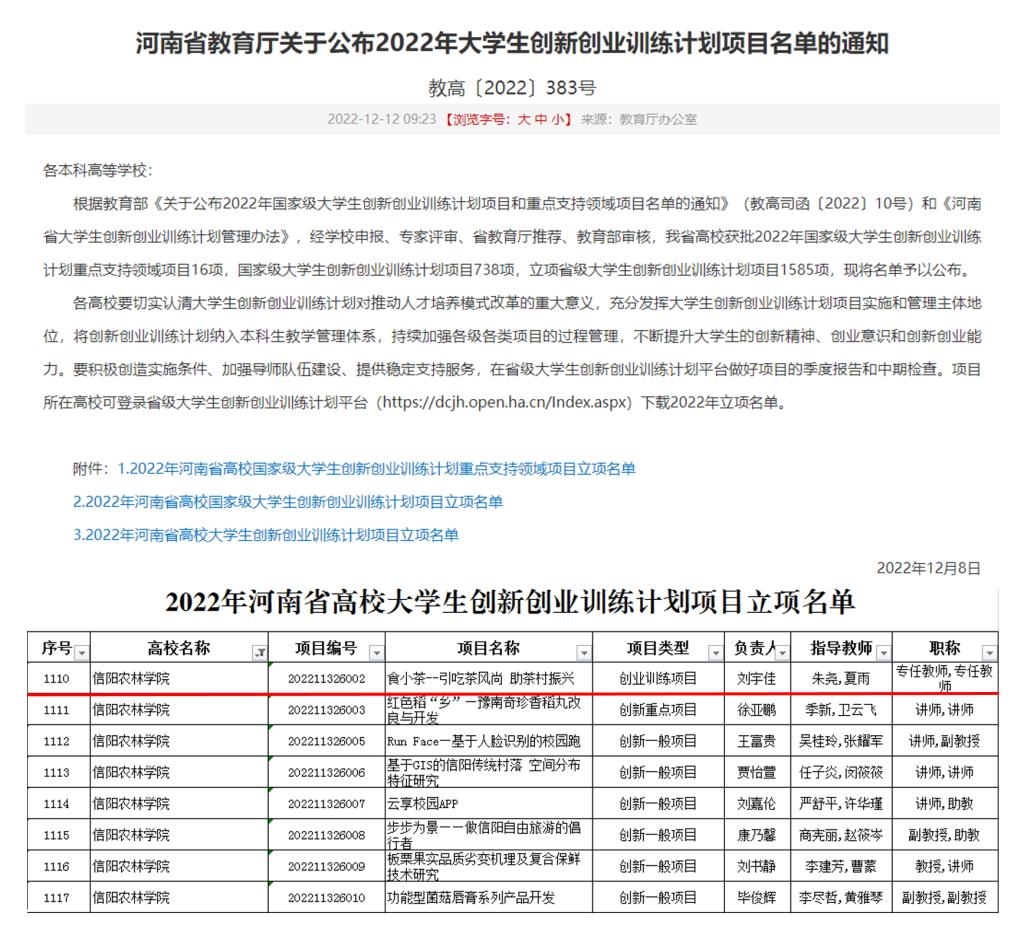The height and width of the screenshot is (926, 1024).
Task: Click the 项目类型 column filter arrow
Action: pyautogui.click(x=714, y=652)
